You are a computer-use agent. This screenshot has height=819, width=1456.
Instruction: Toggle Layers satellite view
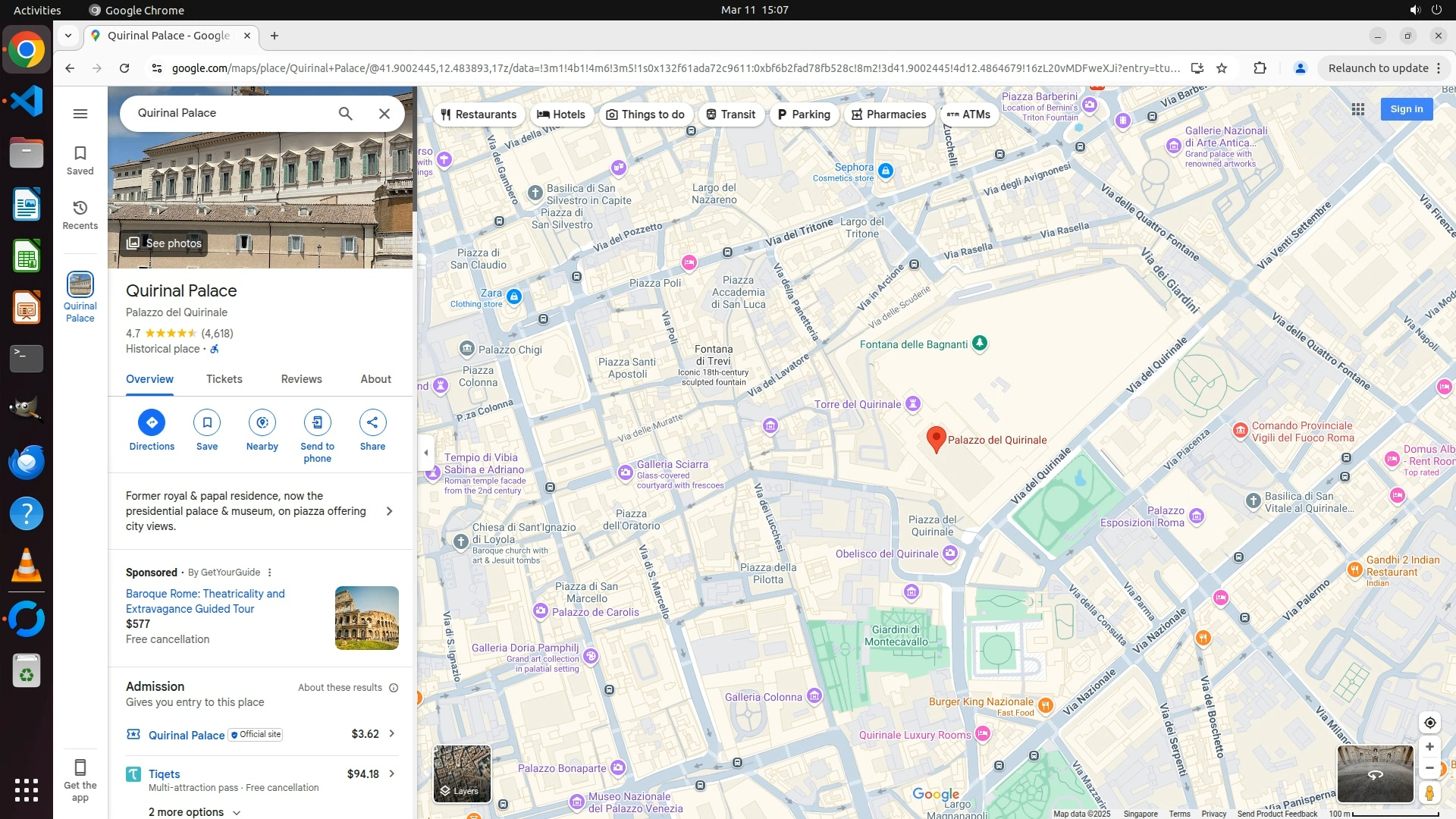tap(462, 773)
